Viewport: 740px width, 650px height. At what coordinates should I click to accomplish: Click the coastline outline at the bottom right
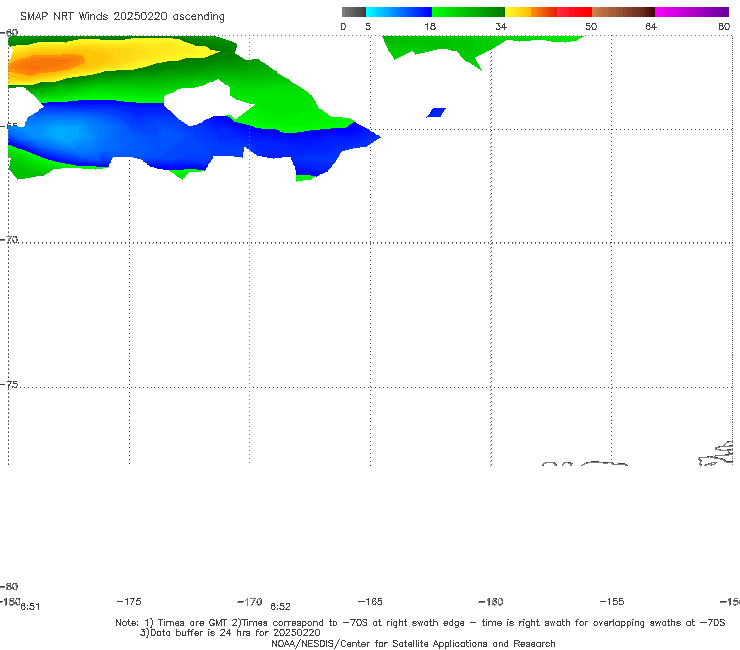(716, 454)
